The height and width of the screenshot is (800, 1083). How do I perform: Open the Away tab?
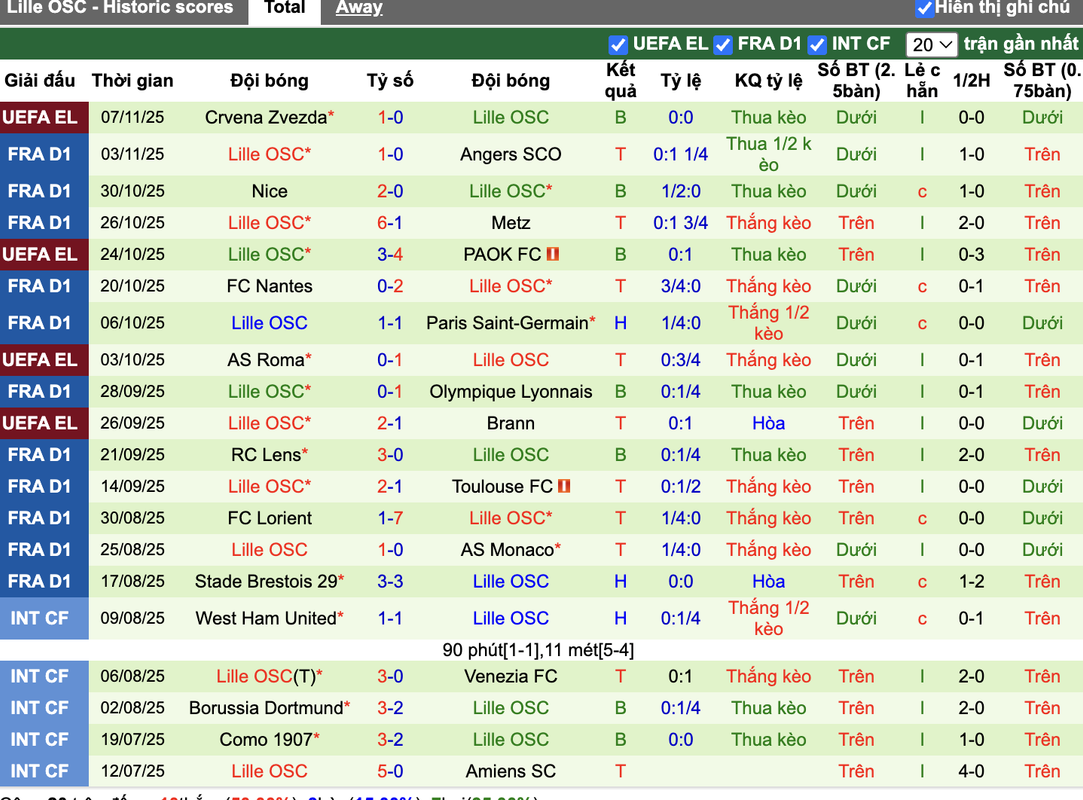[x=358, y=8]
